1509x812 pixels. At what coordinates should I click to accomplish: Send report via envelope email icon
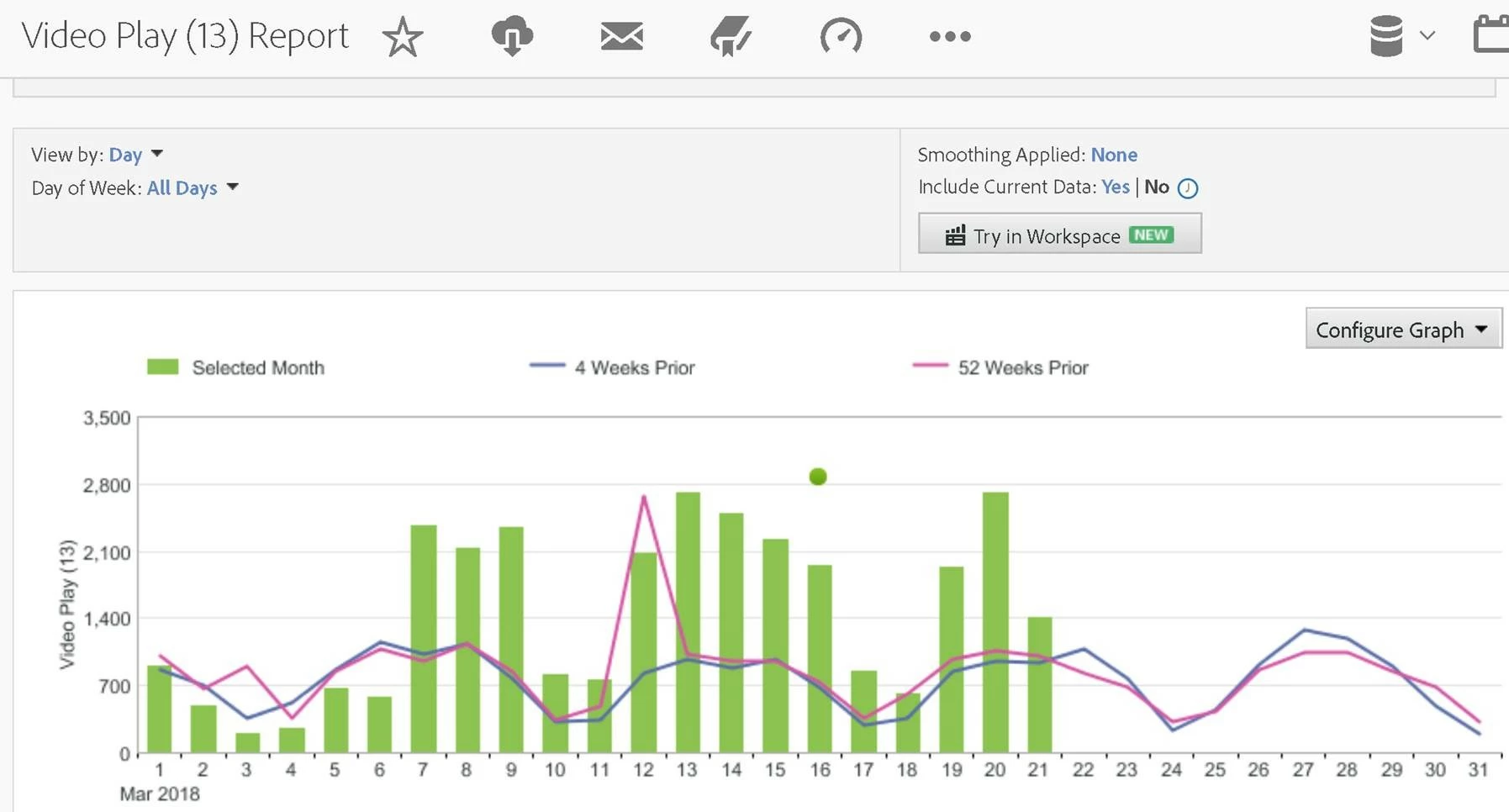pos(622,36)
